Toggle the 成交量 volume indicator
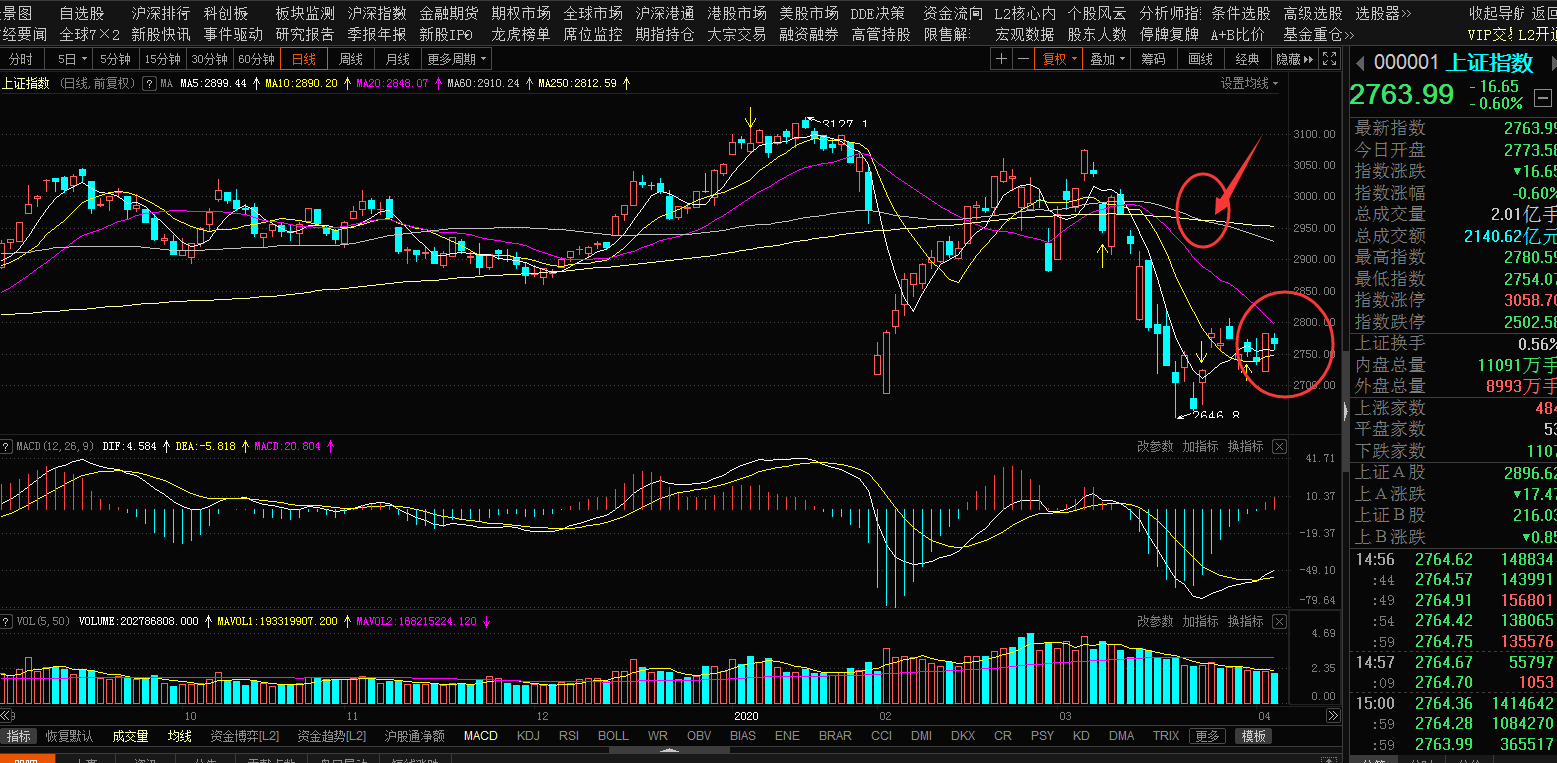The height and width of the screenshot is (763, 1557). coord(130,736)
